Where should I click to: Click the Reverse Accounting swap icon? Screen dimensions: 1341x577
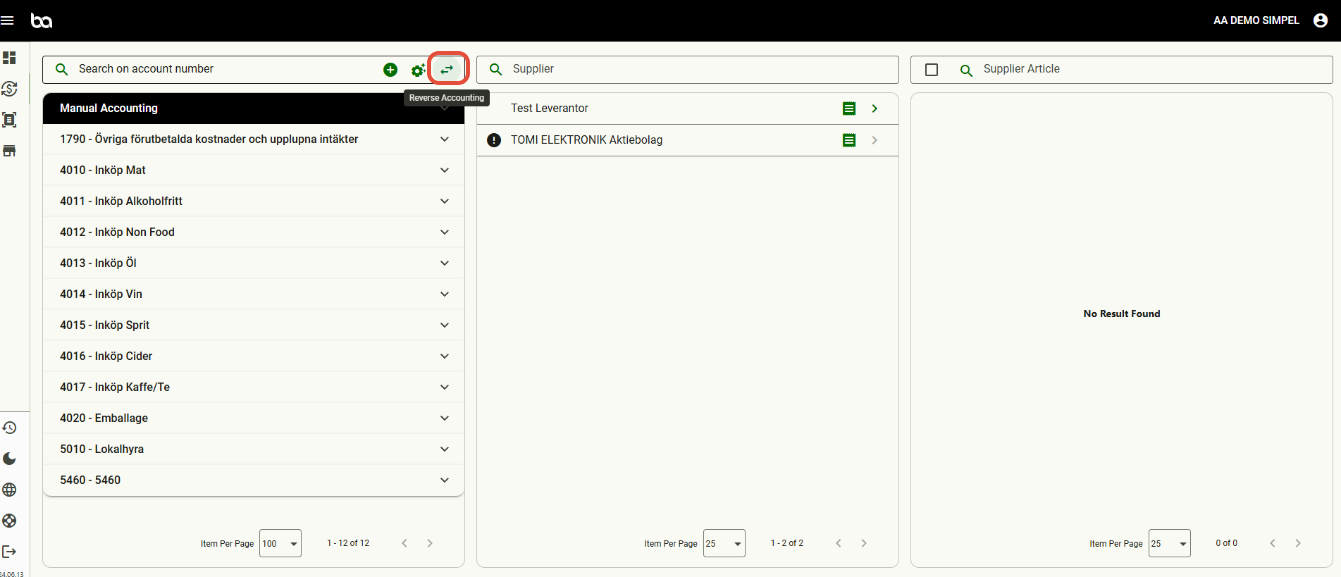447,69
